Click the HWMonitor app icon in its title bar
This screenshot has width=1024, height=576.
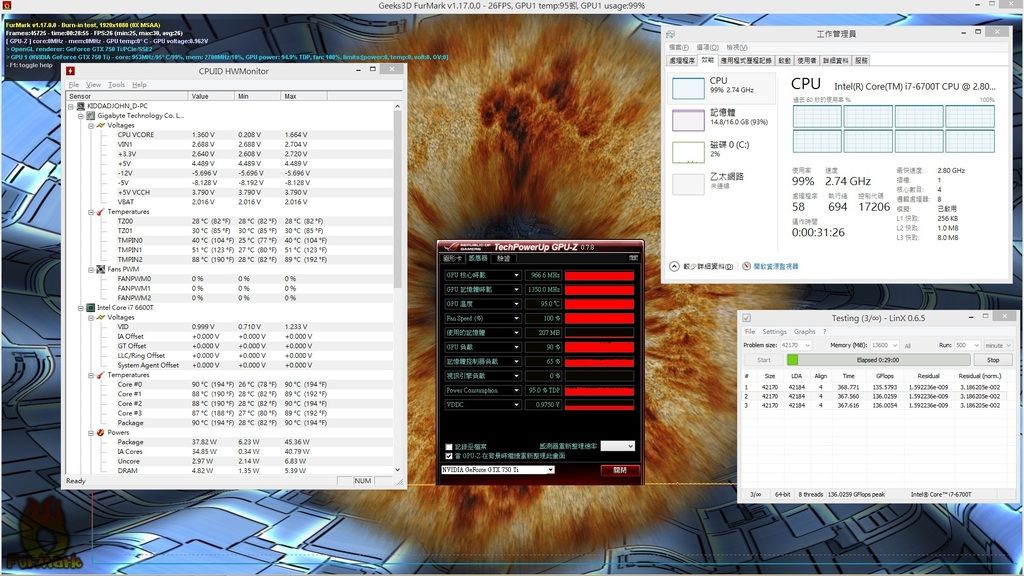tap(71, 71)
